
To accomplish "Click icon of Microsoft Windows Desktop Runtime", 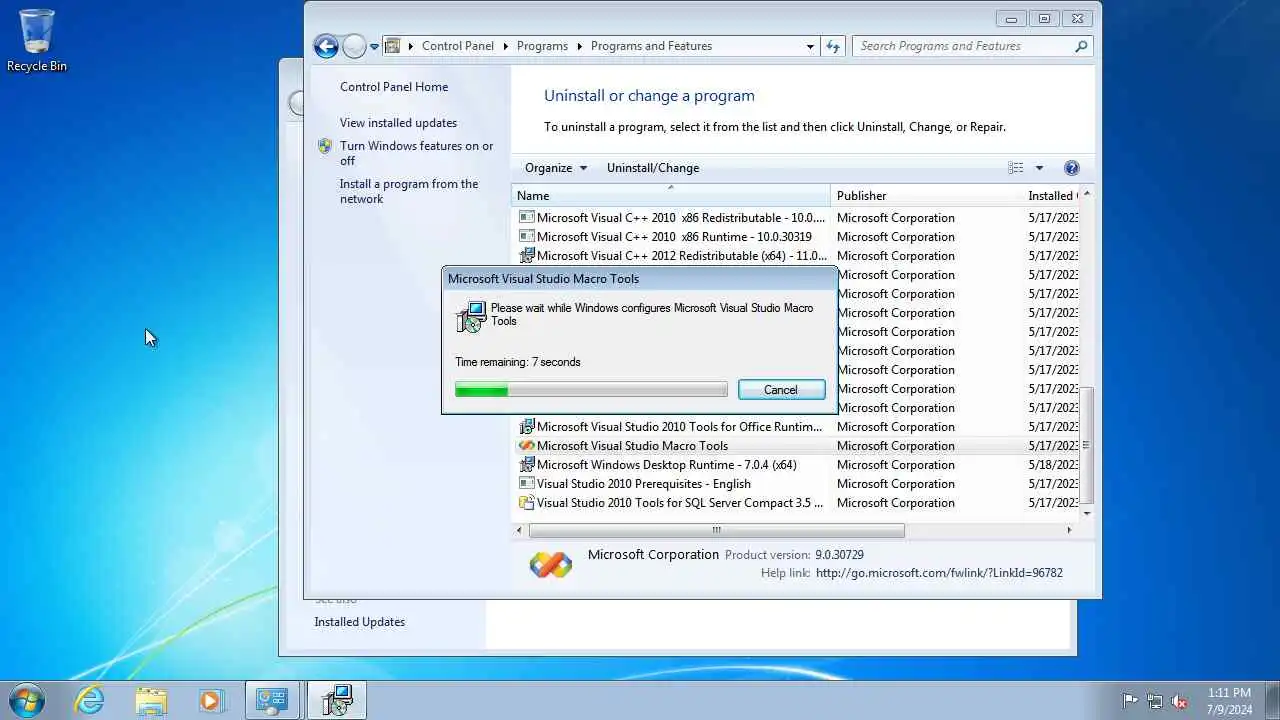I will [526, 465].
